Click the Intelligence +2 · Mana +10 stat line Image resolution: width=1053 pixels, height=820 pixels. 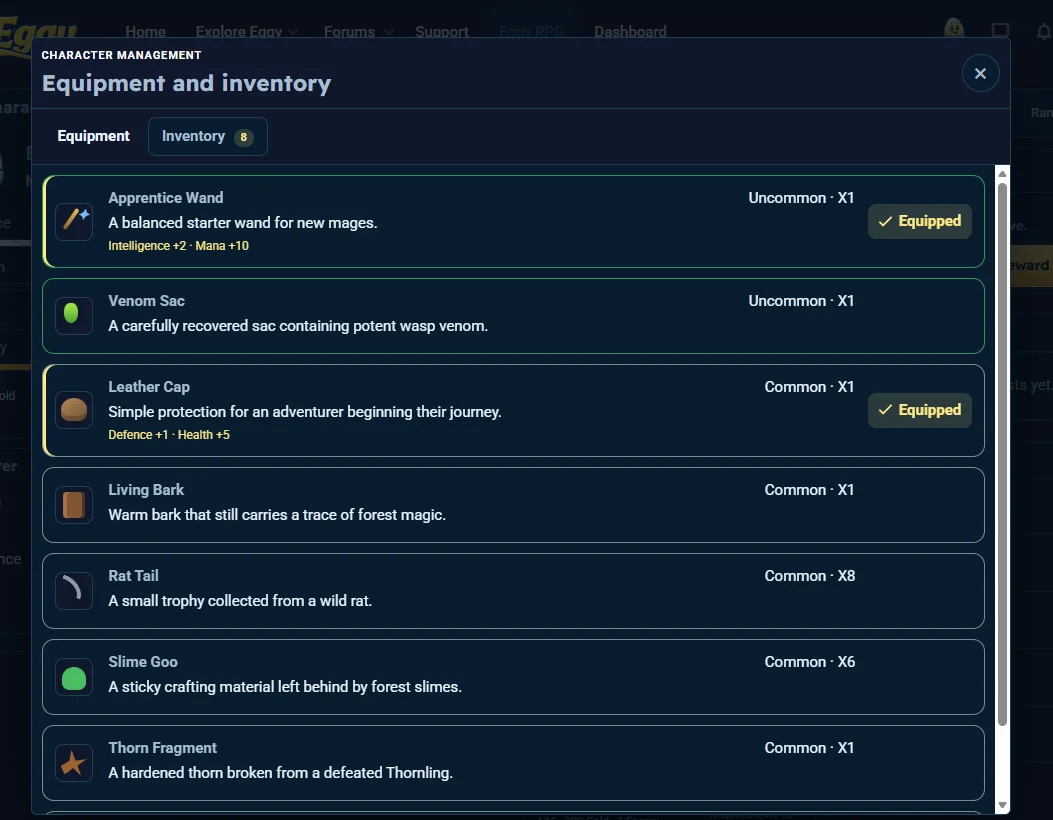pos(179,246)
